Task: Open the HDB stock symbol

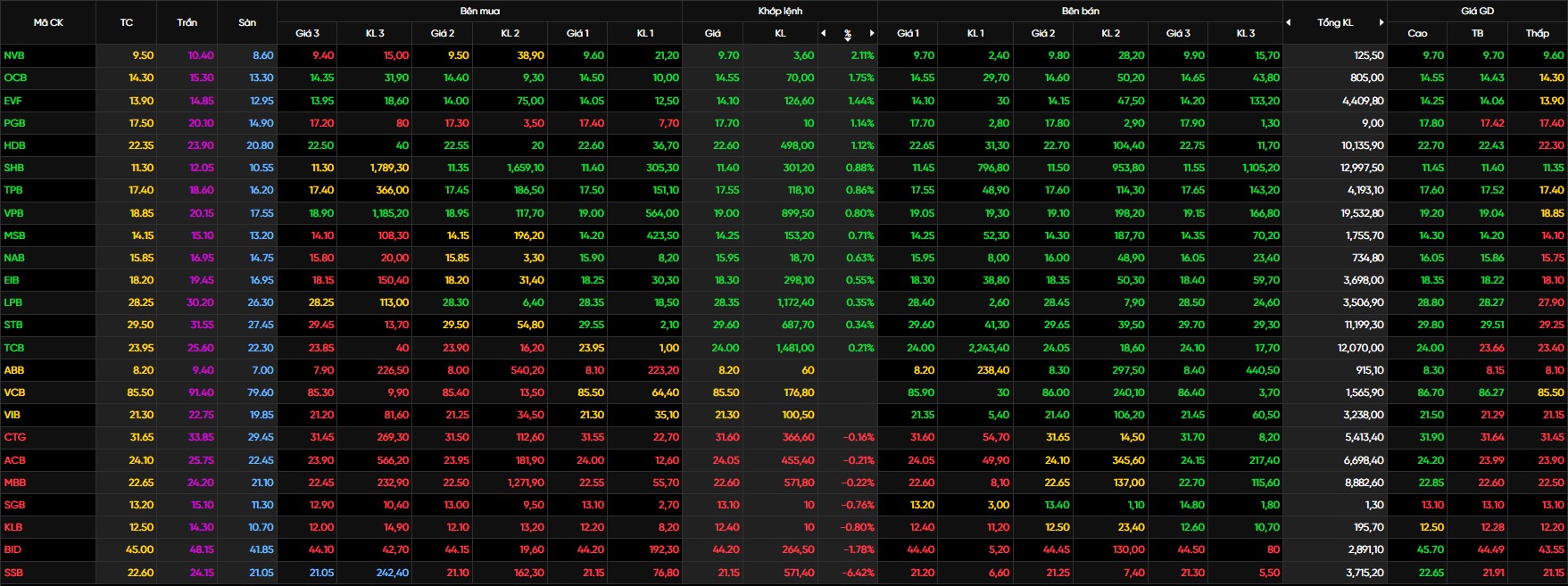Action: (14, 145)
